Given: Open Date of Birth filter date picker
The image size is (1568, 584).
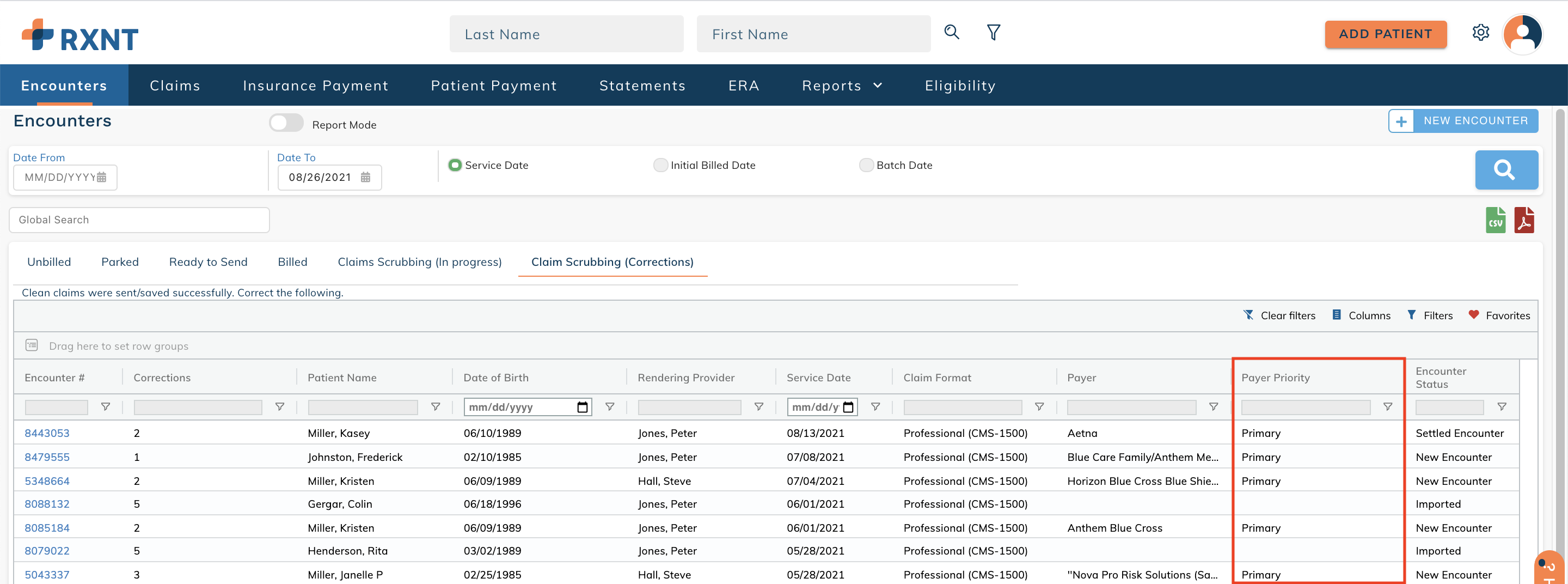Looking at the screenshot, I should point(583,407).
